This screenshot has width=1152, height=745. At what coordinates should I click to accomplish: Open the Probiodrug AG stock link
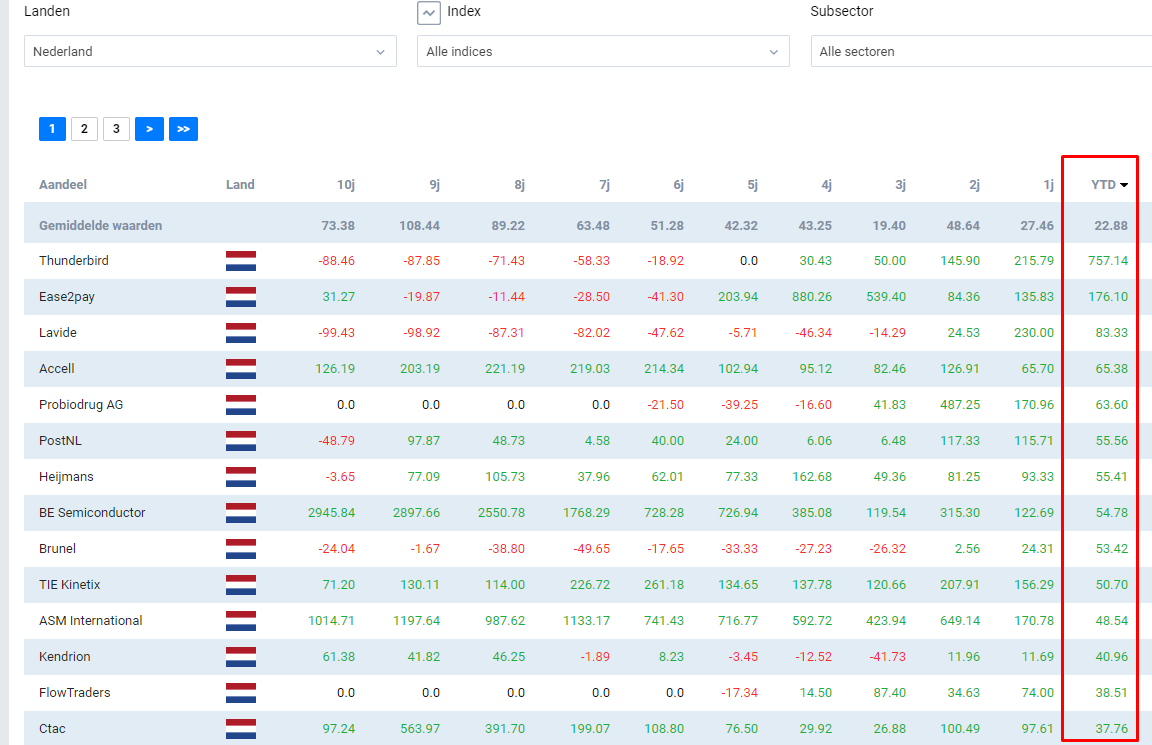(81, 405)
